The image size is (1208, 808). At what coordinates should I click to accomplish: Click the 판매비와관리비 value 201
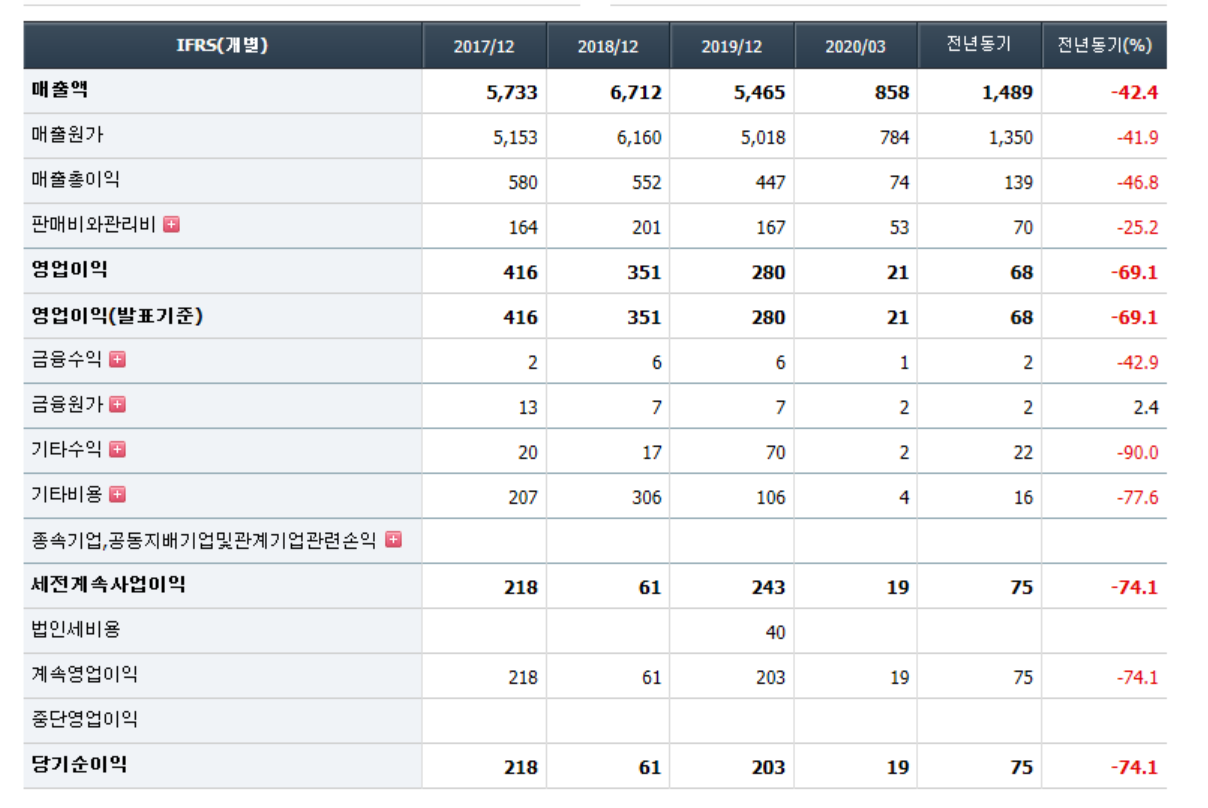tap(646, 228)
